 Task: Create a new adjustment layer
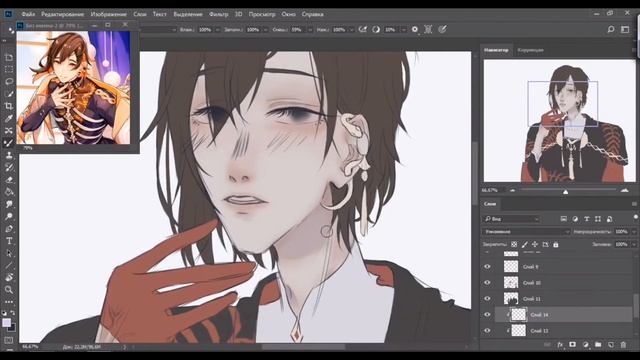(585, 345)
